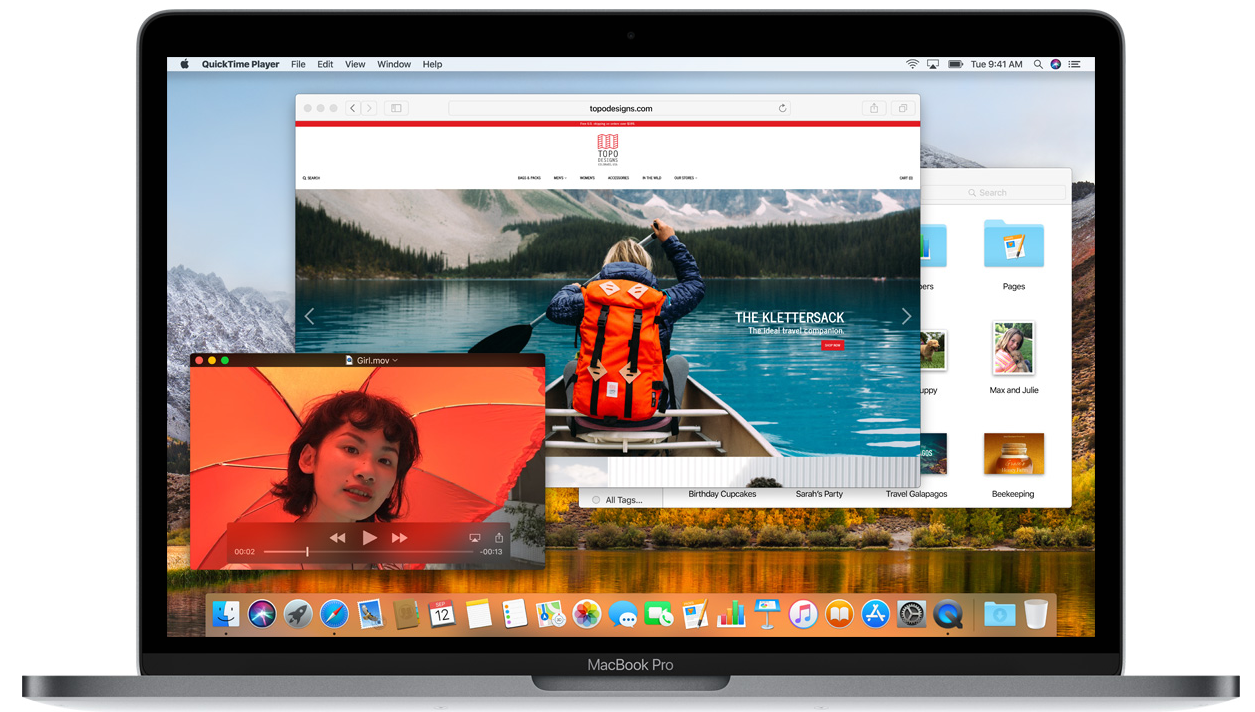Open the File menu
Image resolution: width=1255 pixels, height=712 pixels.
point(298,64)
